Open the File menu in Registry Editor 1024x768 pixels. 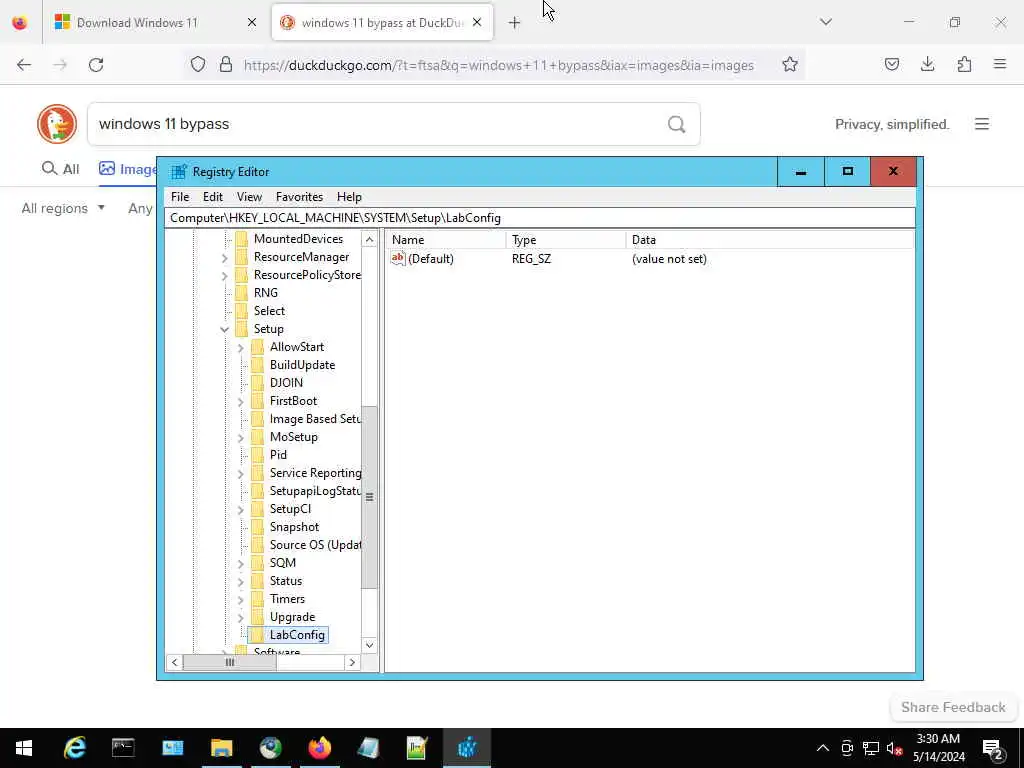tap(180, 197)
